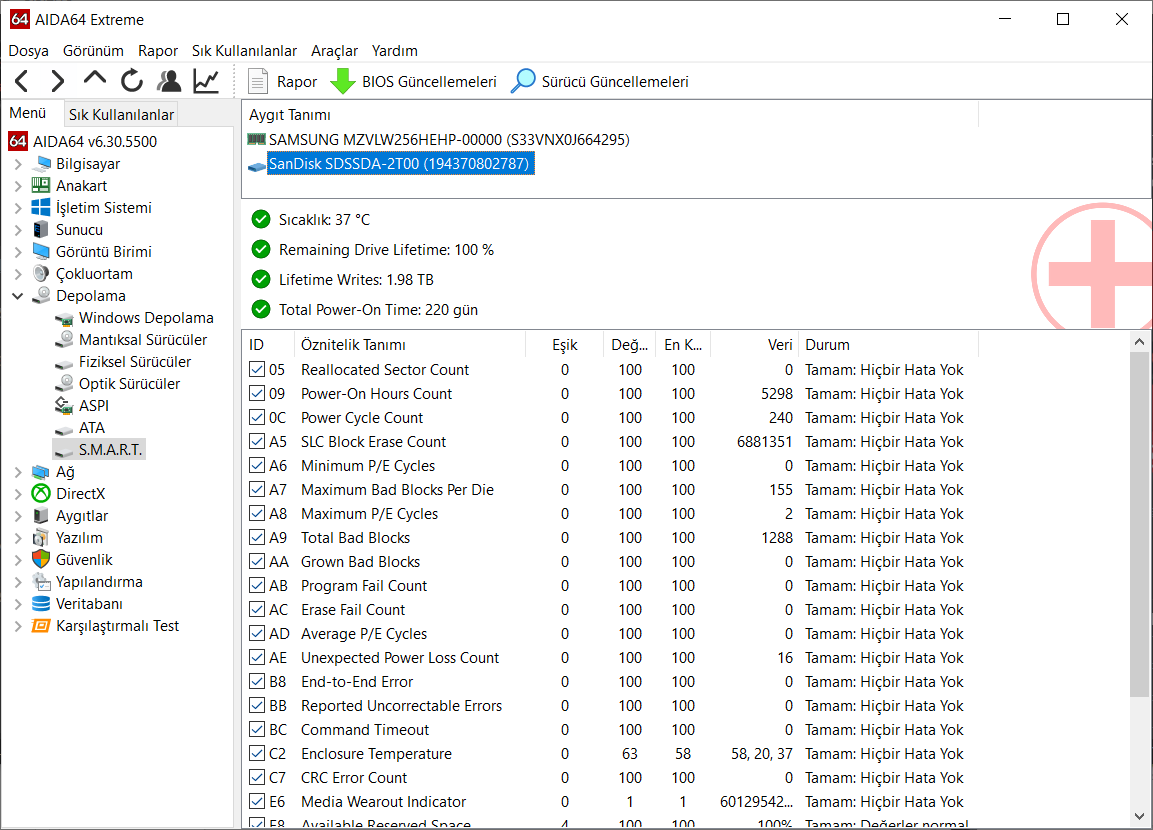
Task: Select Fiziksel Sürücüler in the tree
Action: (x=135, y=362)
